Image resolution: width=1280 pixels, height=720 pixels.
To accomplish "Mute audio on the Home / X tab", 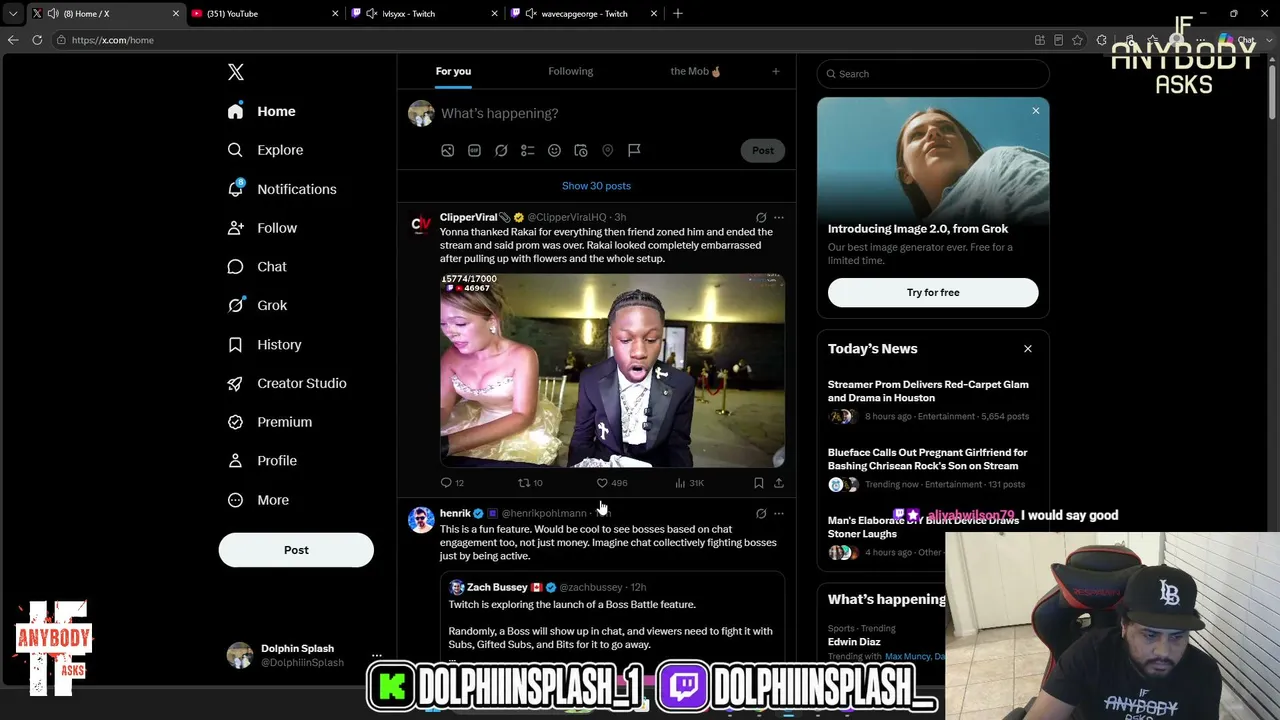I will tap(52, 14).
